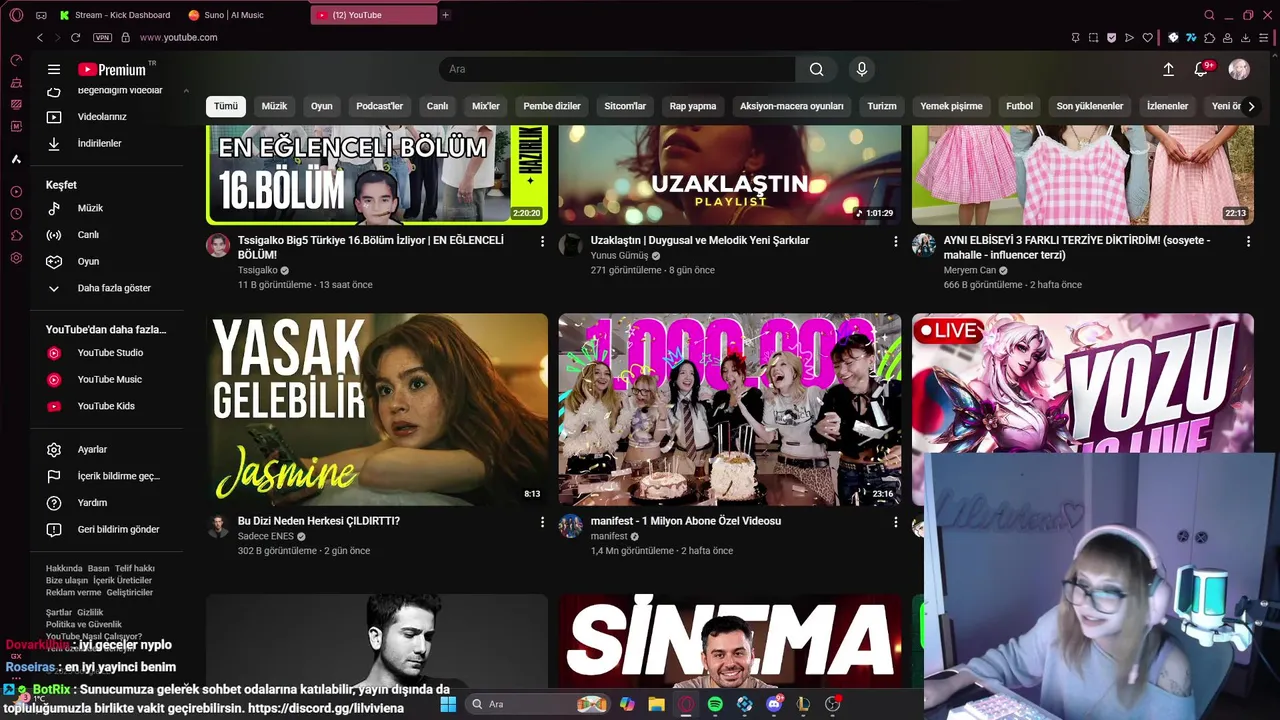Open the notifications bell
Screen dimensions: 1280x720
coord(1202,69)
